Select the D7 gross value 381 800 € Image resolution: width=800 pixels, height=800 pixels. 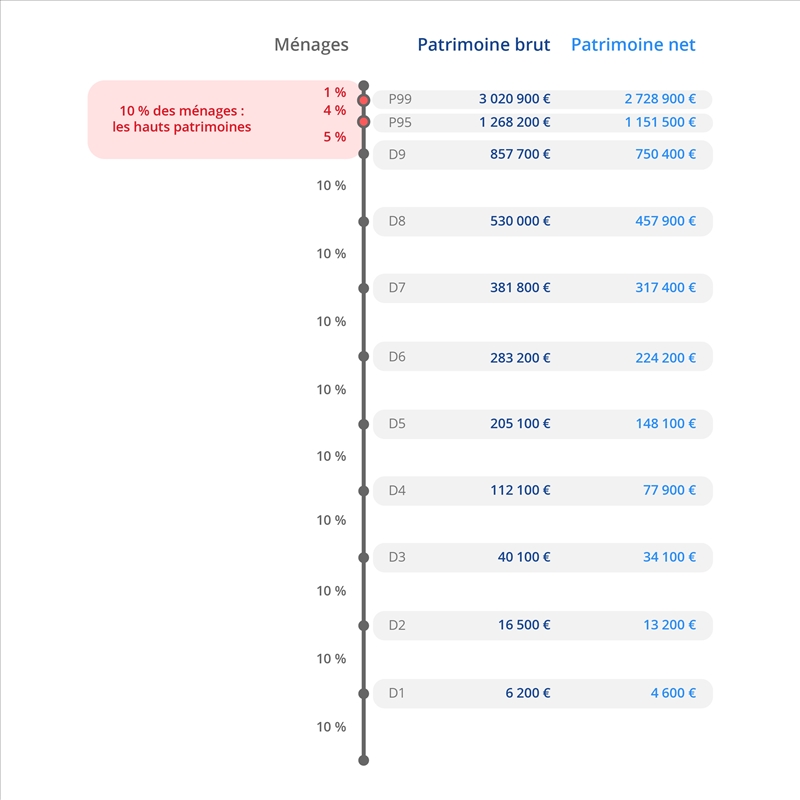point(520,288)
